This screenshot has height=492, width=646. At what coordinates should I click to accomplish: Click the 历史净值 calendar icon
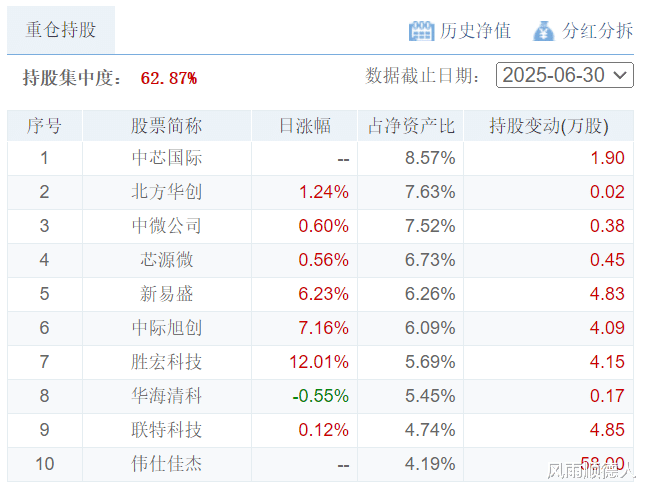421,31
